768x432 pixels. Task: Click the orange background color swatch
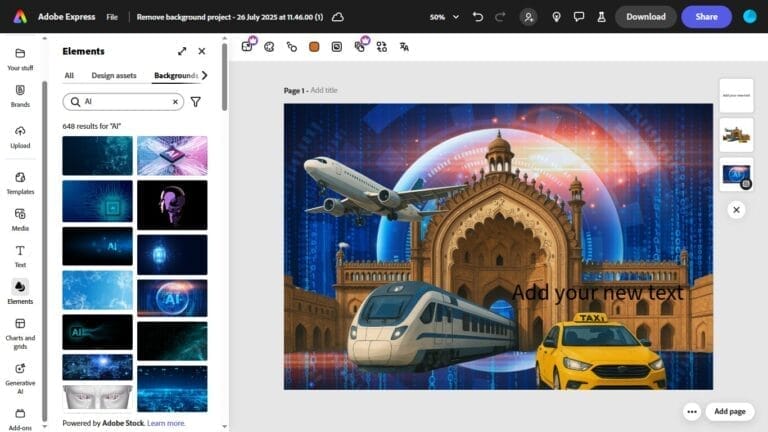pos(314,46)
